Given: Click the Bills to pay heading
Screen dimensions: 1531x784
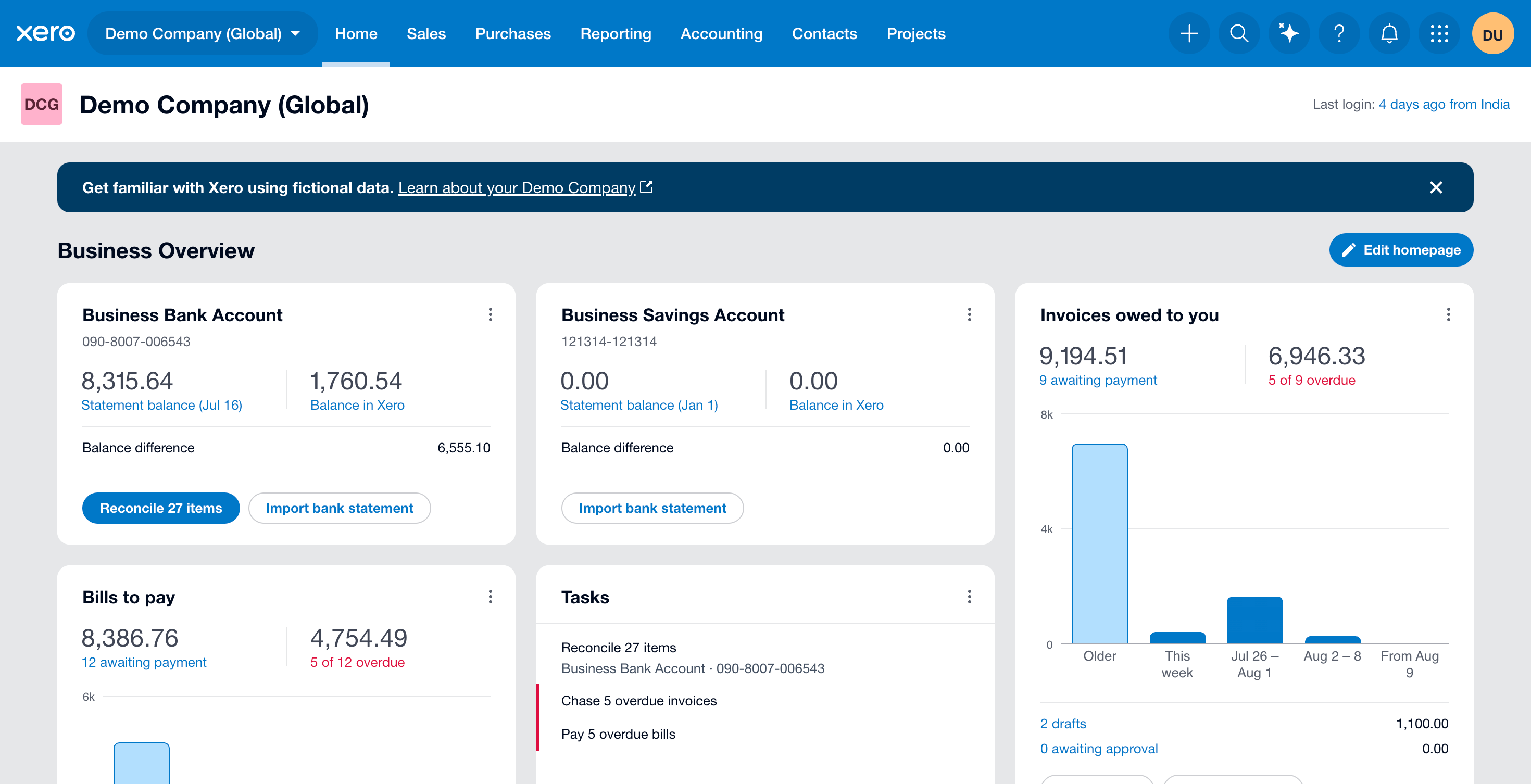Looking at the screenshot, I should [129, 597].
